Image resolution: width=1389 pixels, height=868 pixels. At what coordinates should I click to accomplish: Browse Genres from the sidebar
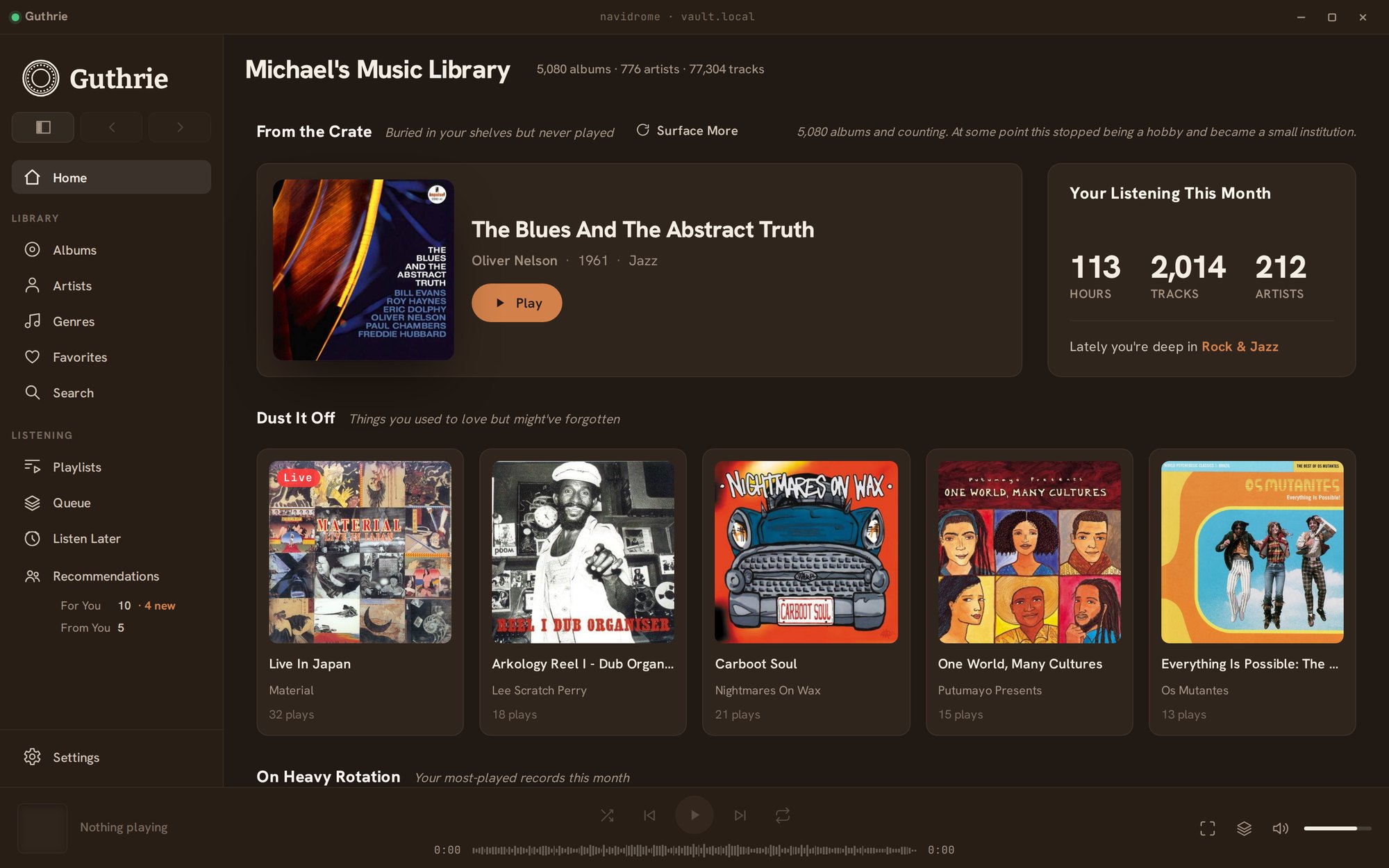click(111, 322)
